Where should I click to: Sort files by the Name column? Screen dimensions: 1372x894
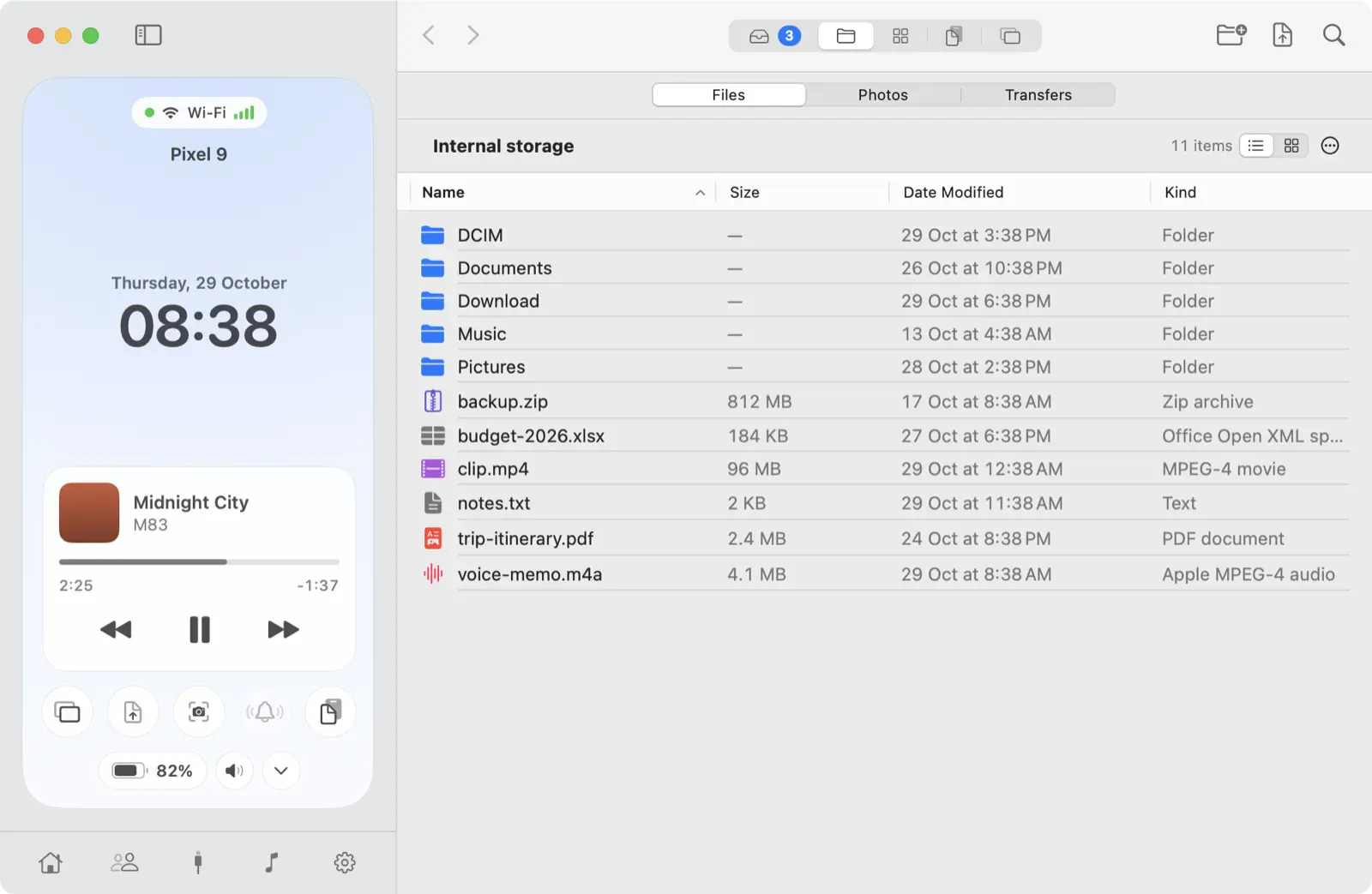(x=563, y=193)
